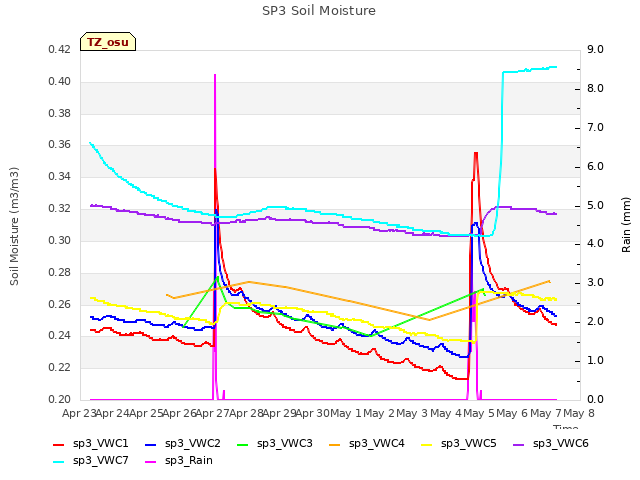
Task: Select the sp3_Rain legend entry
Action: click(179, 460)
